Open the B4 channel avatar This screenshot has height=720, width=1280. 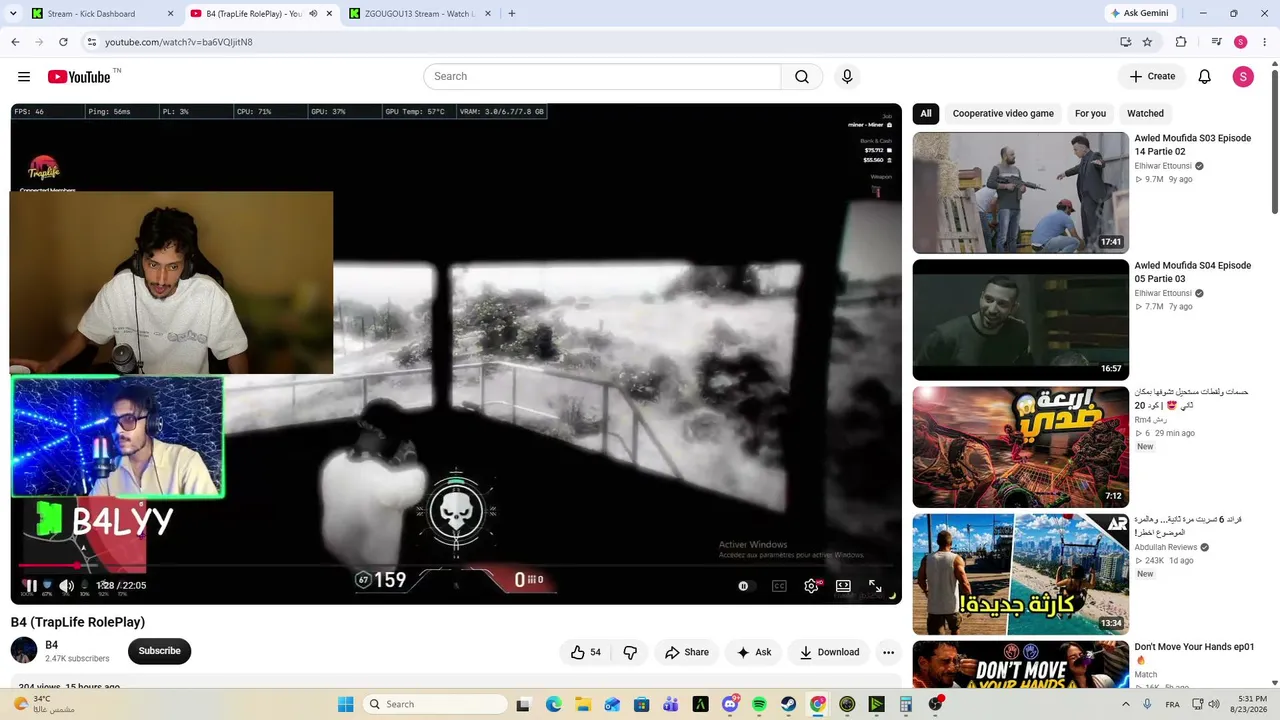[24, 651]
